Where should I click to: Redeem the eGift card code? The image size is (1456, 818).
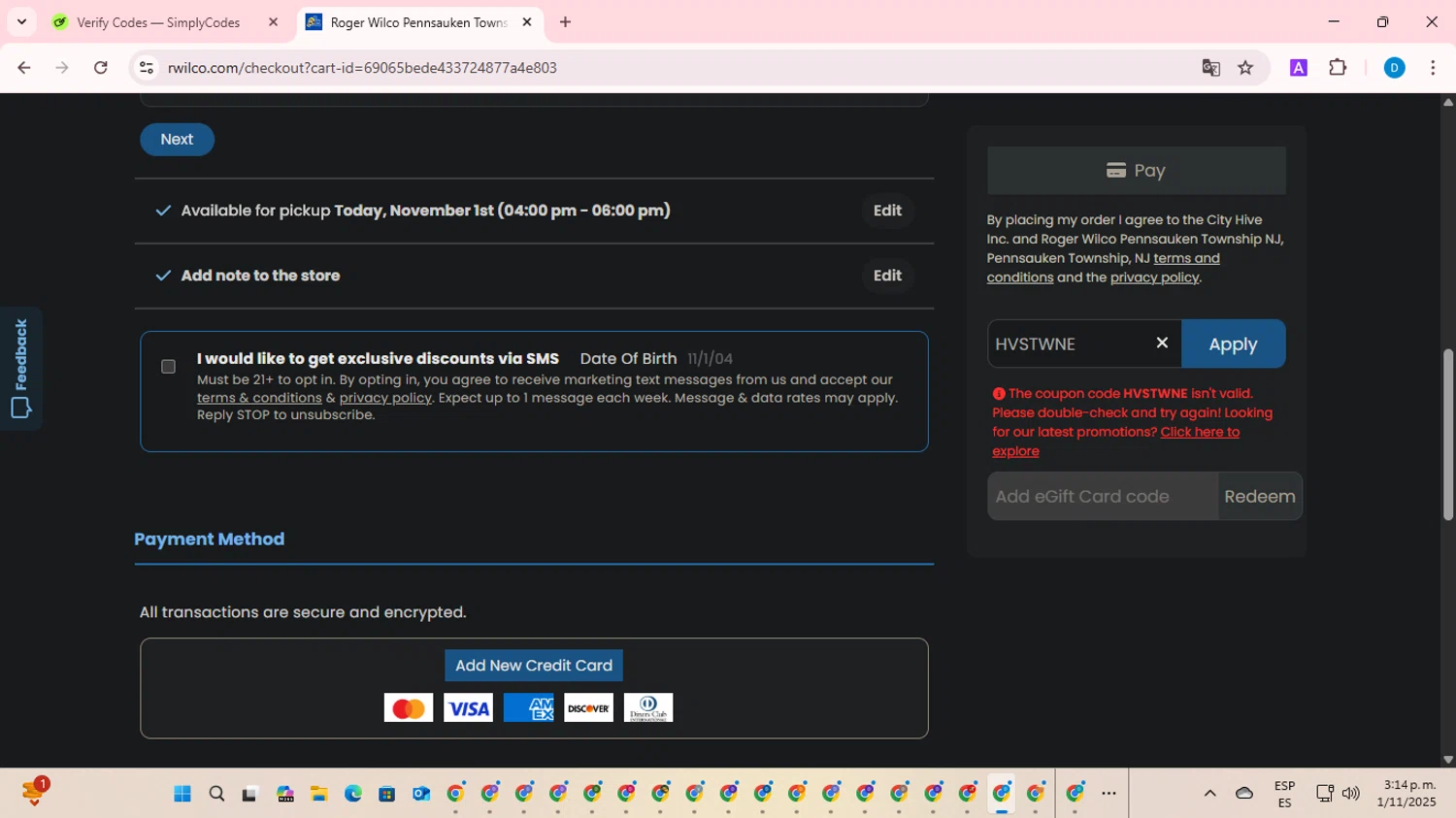1260,497
